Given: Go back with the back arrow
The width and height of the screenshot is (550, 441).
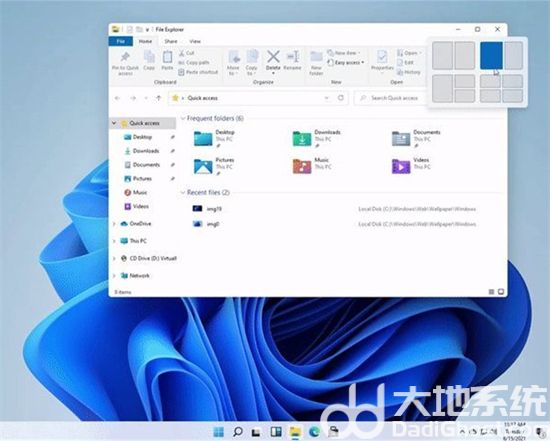Looking at the screenshot, I should point(118,98).
